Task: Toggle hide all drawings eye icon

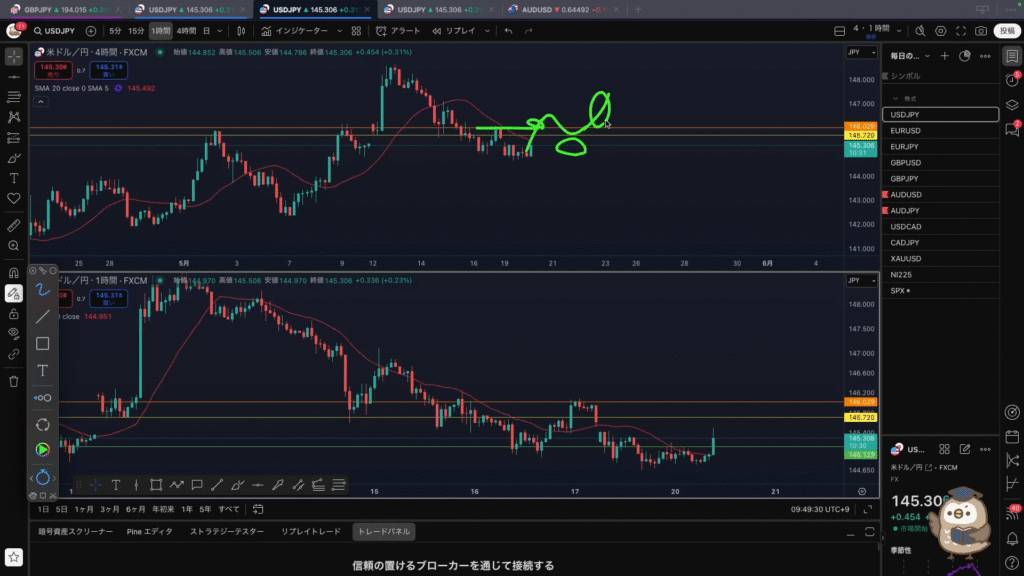Action: tap(14, 334)
